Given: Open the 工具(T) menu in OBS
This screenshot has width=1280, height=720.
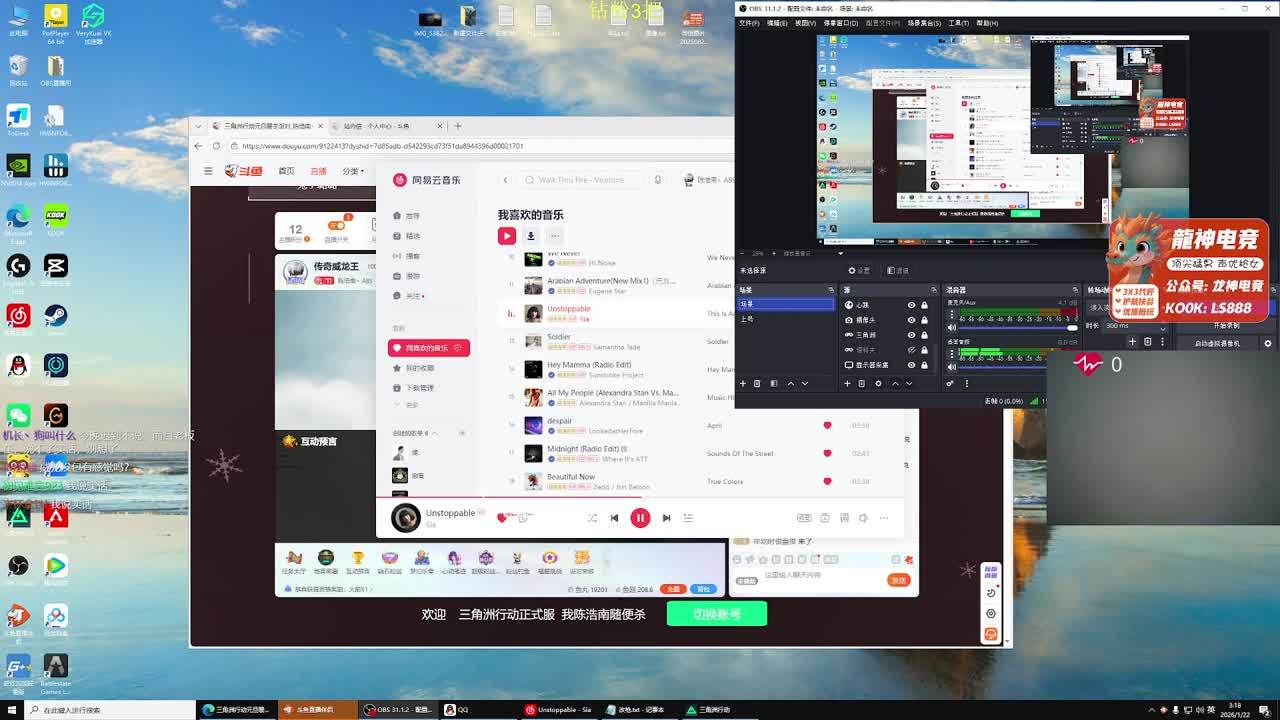Looking at the screenshot, I should [x=957, y=23].
